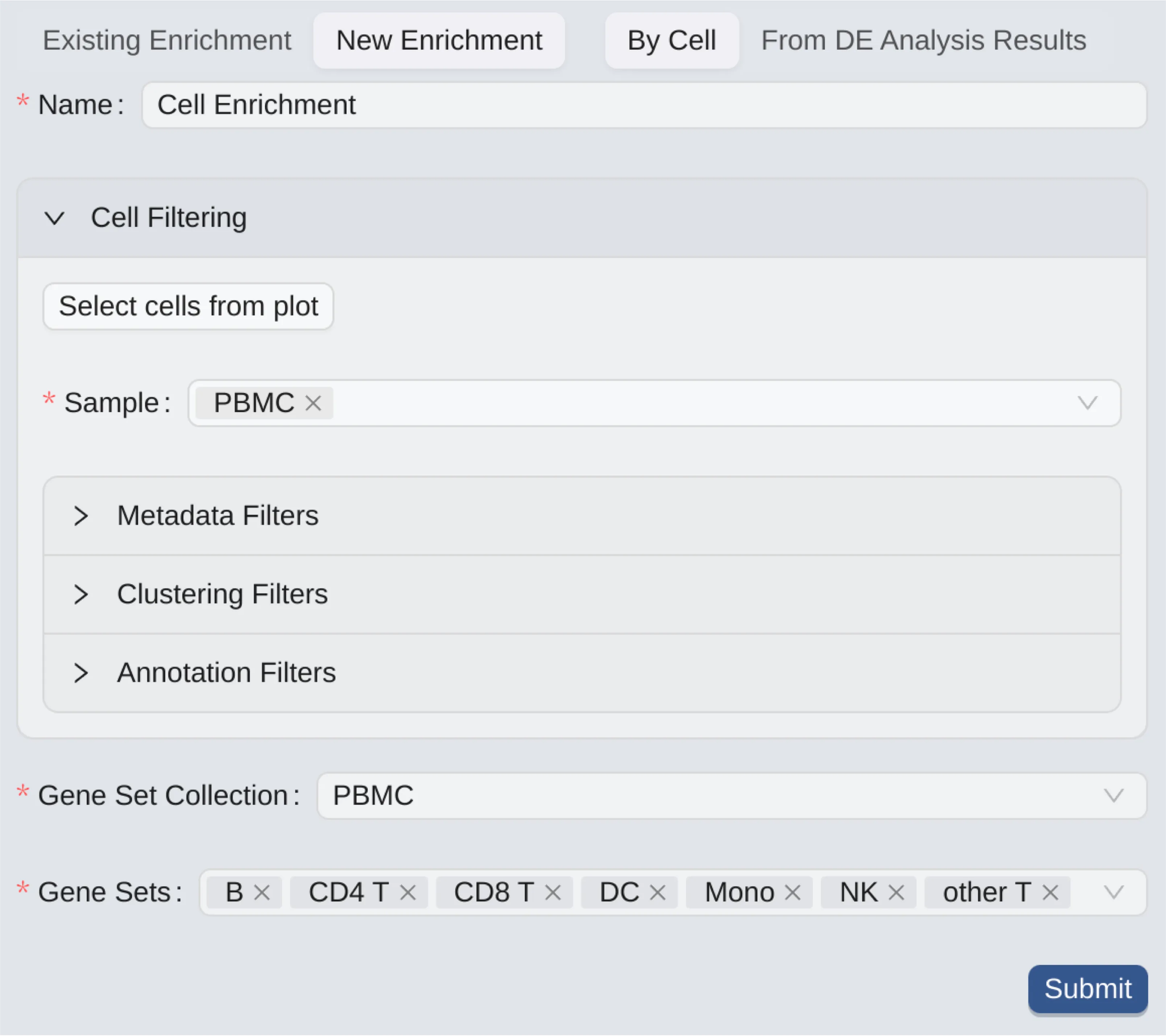Remove the other T gene set tag
The height and width of the screenshot is (1036, 1166).
(x=1050, y=892)
